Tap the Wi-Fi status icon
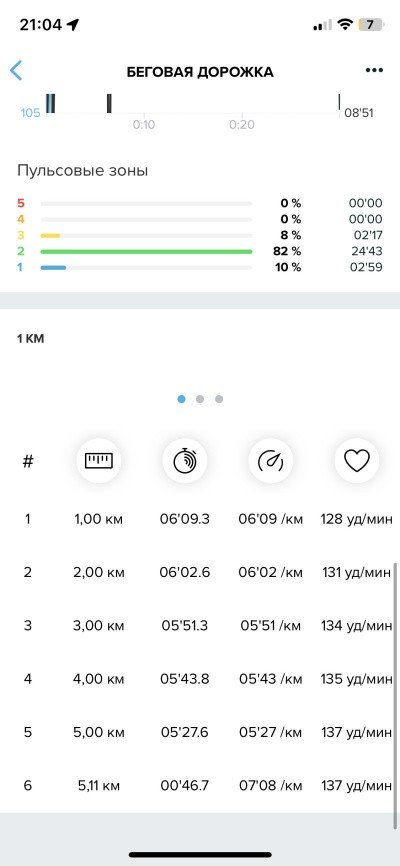This screenshot has width=400, height=866. click(x=345, y=24)
